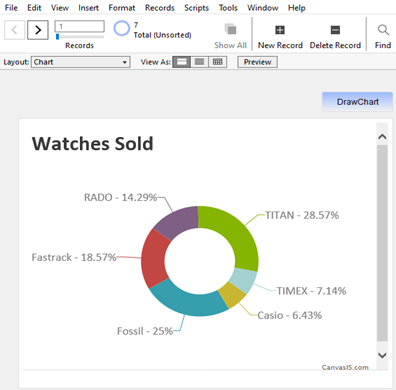Open Find with the magnifier icon
The image size is (396, 390).
383,30
